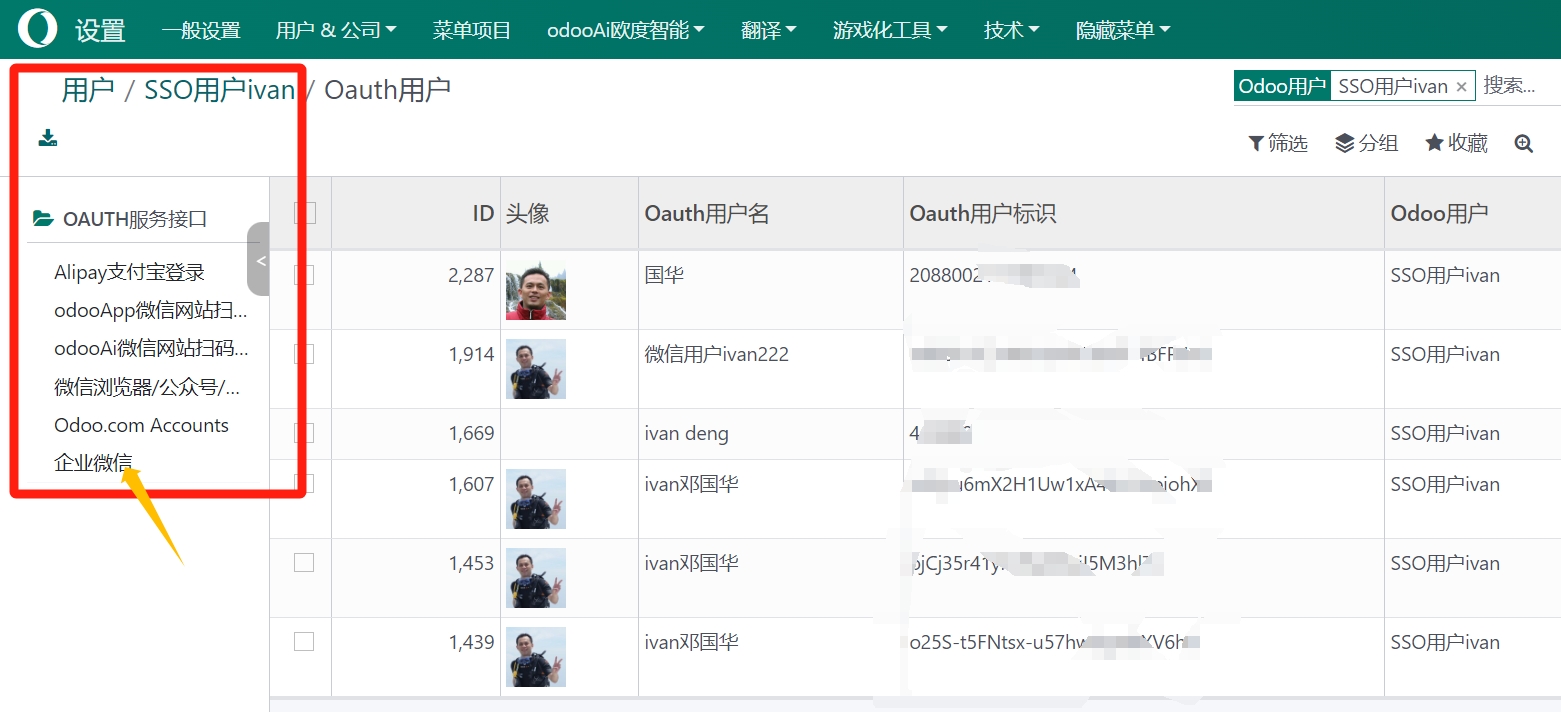Click ivan邓国华 in row 1,607
The width and height of the screenshot is (1561, 712).
692,484
